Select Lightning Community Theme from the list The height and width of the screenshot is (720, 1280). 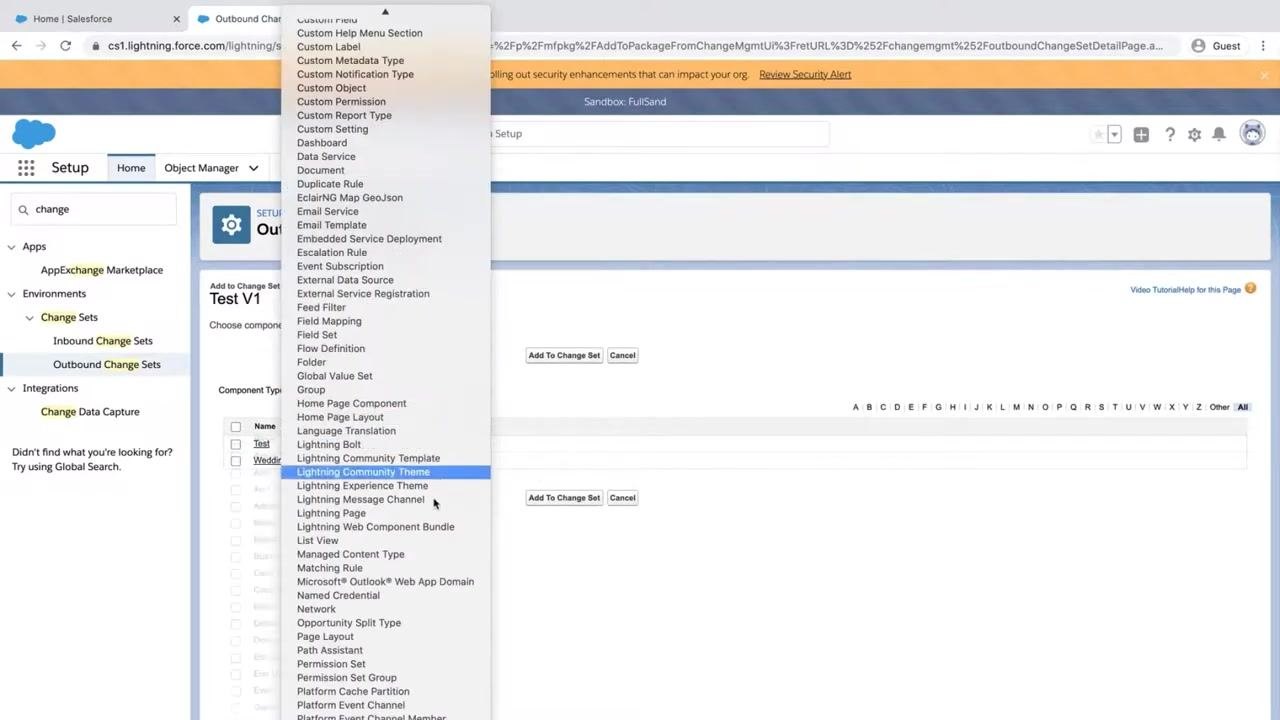385,472
